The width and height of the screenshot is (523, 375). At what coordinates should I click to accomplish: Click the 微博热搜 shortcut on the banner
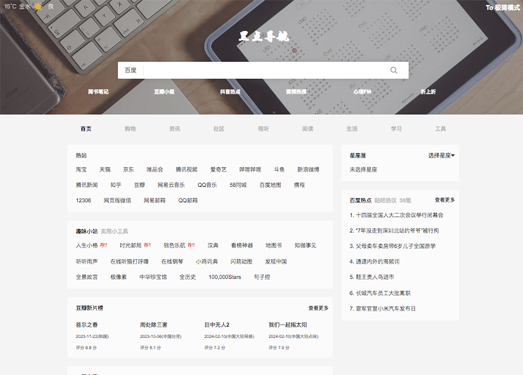click(296, 91)
